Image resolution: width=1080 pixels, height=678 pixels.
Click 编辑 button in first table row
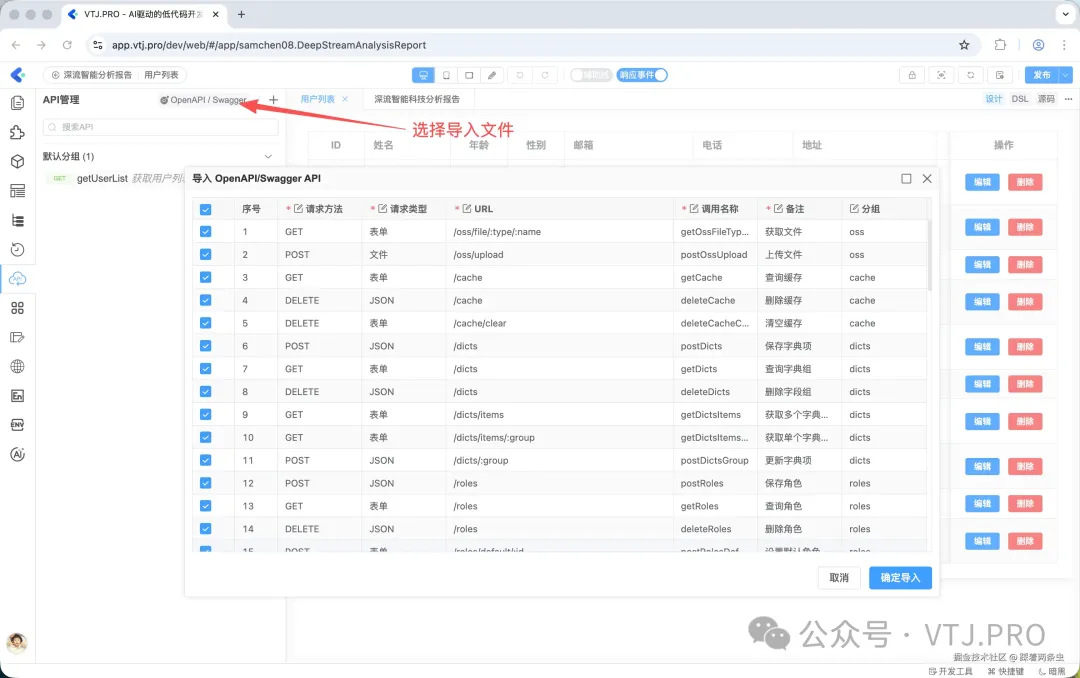click(x=982, y=182)
